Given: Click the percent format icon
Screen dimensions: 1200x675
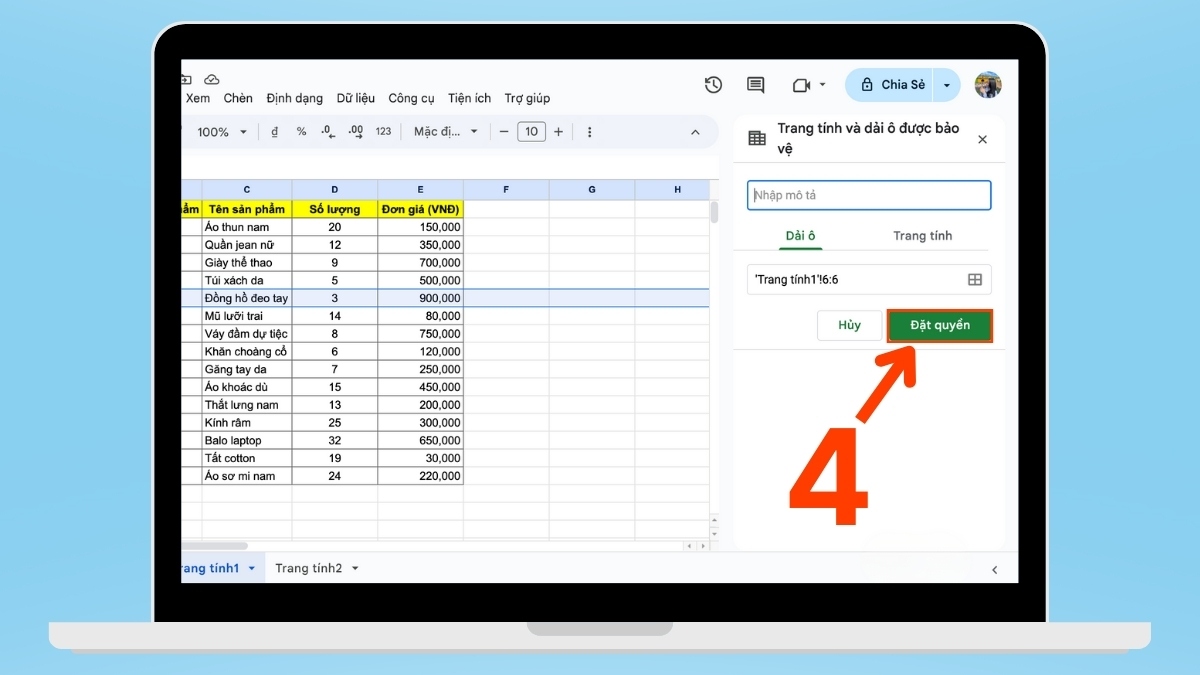Looking at the screenshot, I should (301, 132).
